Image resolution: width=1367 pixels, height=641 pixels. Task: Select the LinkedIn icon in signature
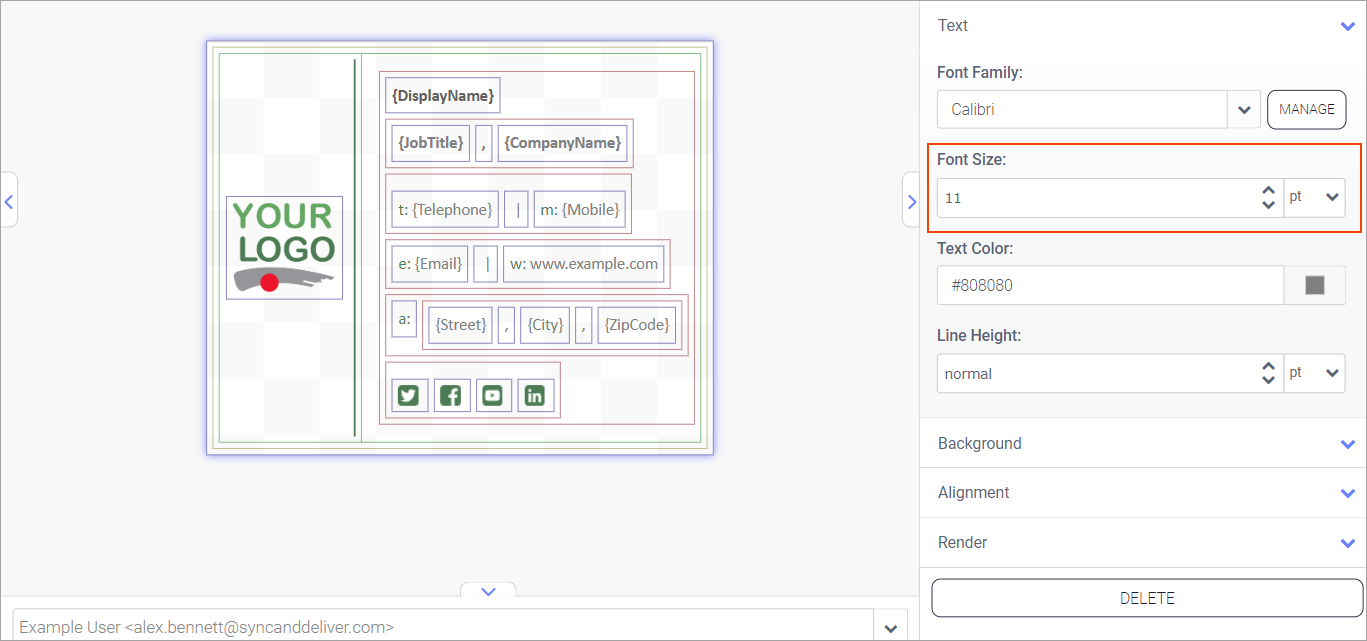pyautogui.click(x=535, y=396)
